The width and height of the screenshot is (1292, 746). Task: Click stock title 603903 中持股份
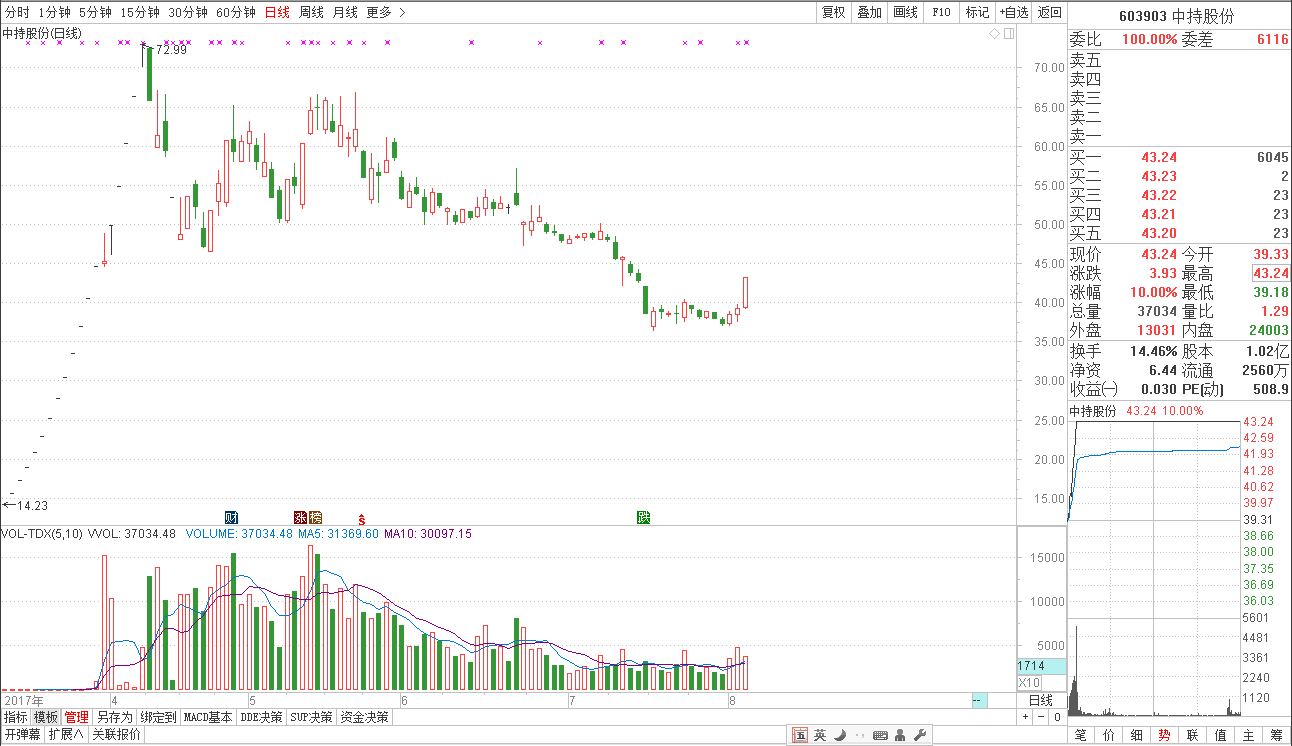click(x=1179, y=16)
